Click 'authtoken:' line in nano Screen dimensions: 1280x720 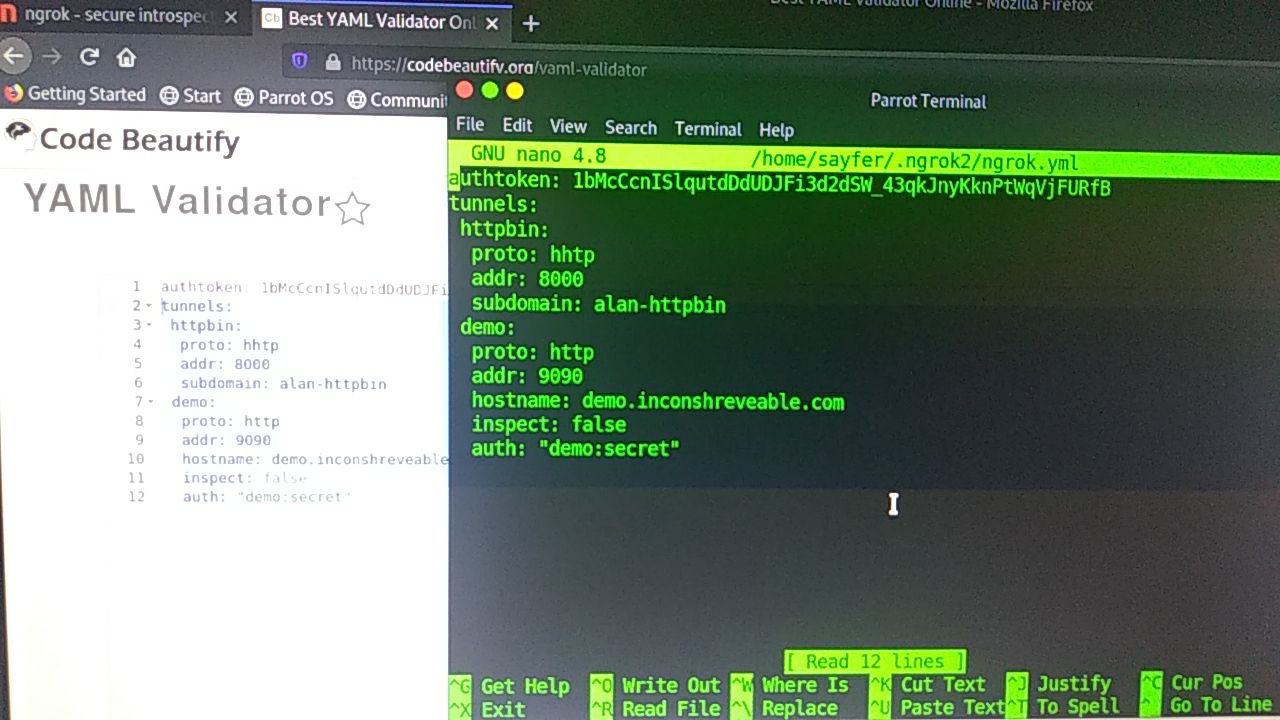[x=780, y=184]
